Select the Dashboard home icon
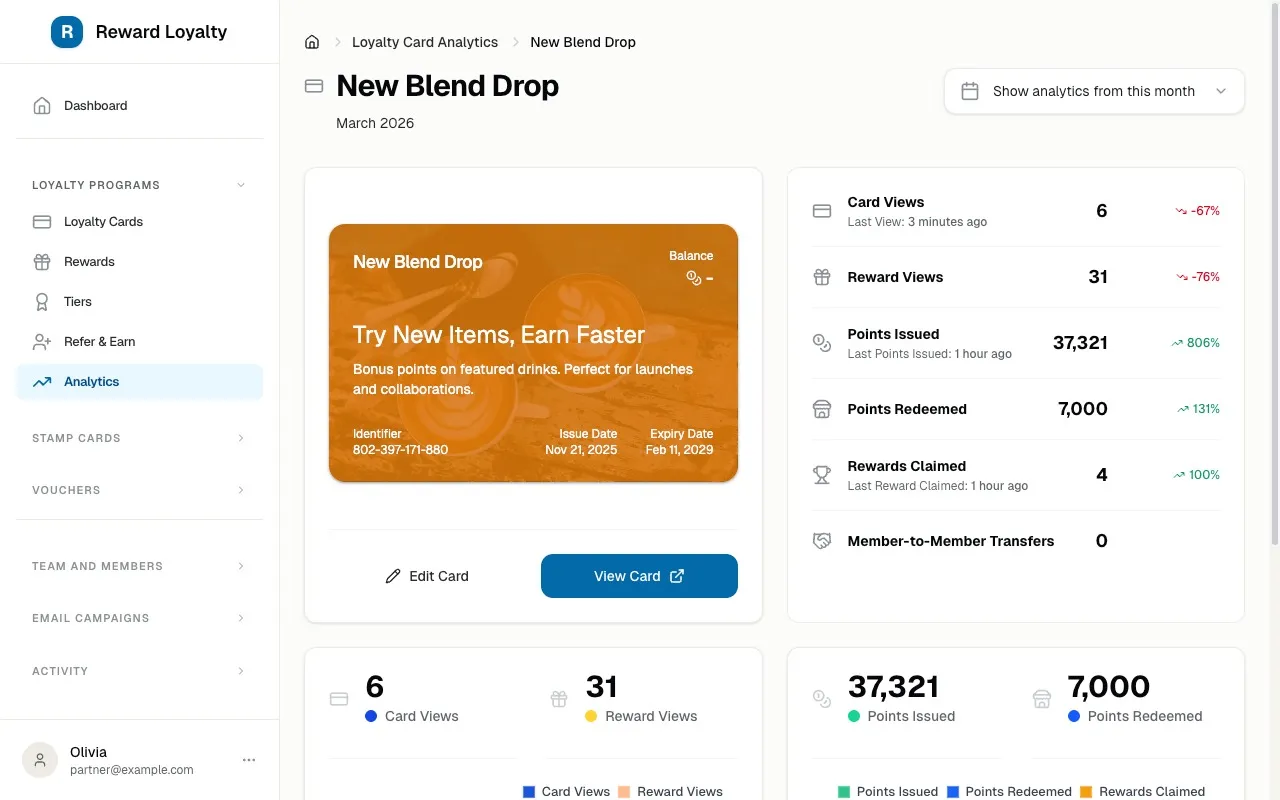The width and height of the screenshot is (1280, 800). [43, 105]
